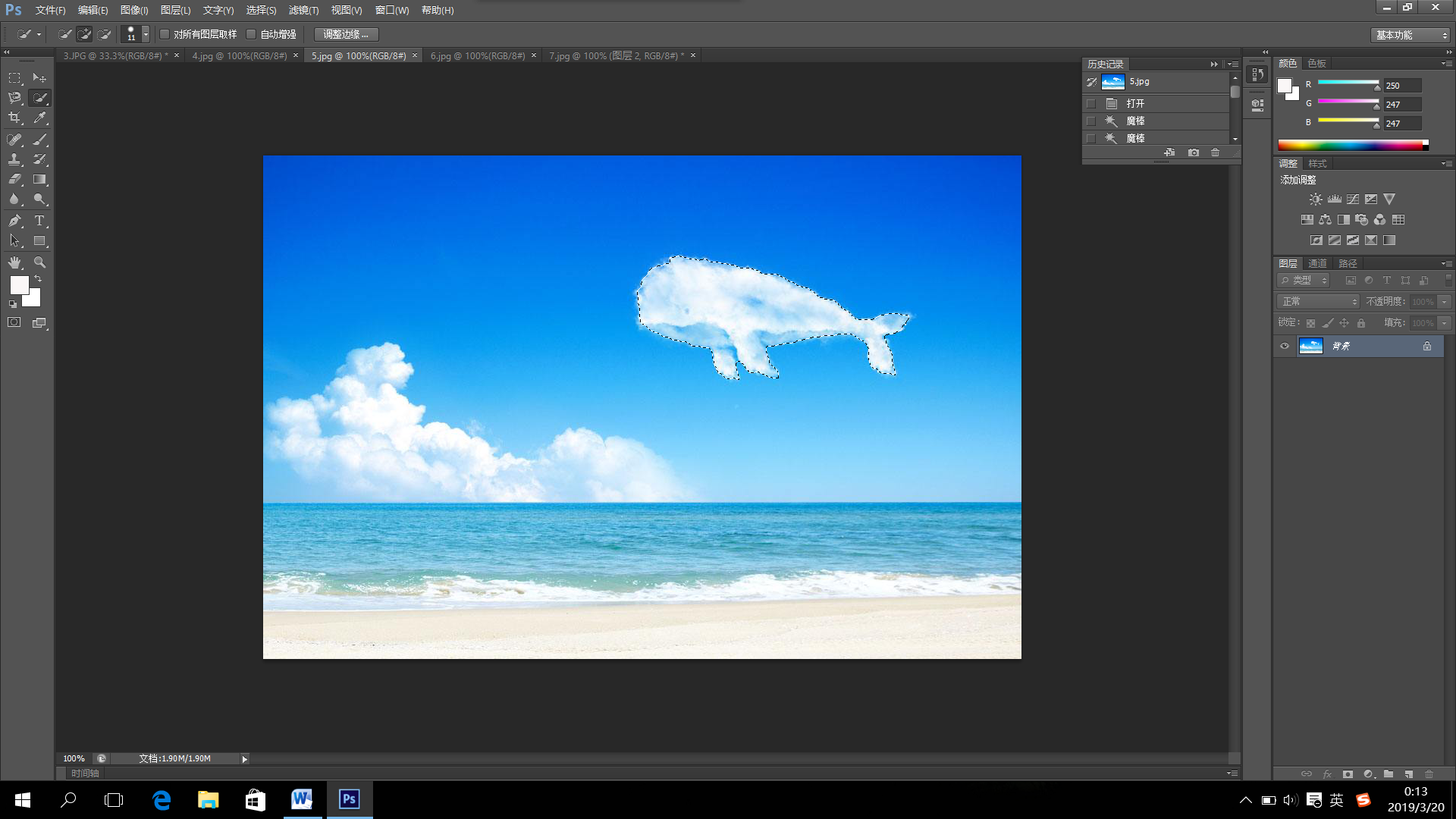Open the layer fill dropdown arrow
Image resolution: width=1456 pixels, height=819 pixels.
[1445, 323]
